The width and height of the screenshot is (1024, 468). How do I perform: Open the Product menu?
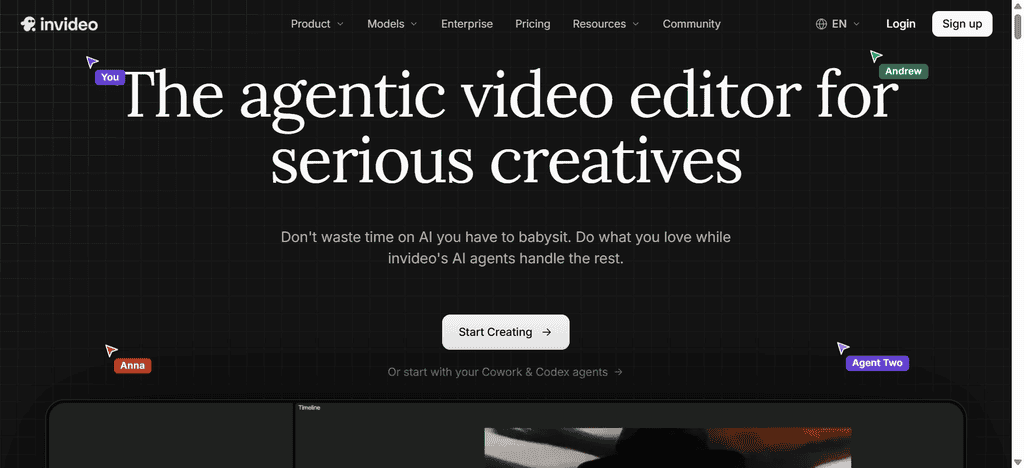click(317, 24)
